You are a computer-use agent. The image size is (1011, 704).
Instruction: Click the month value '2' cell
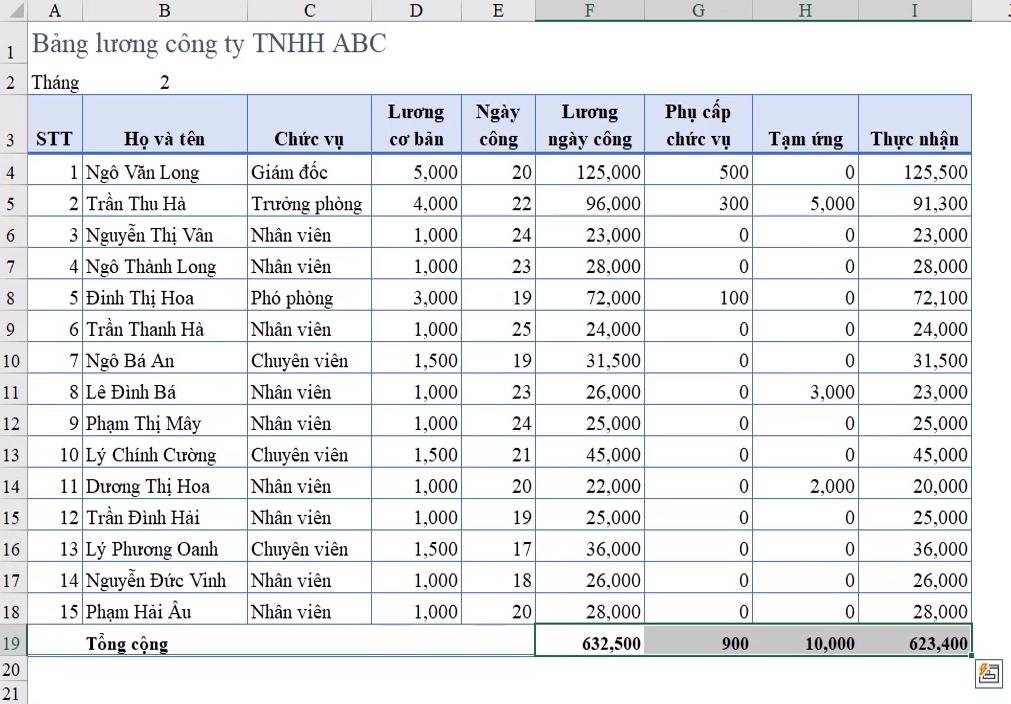164,82
